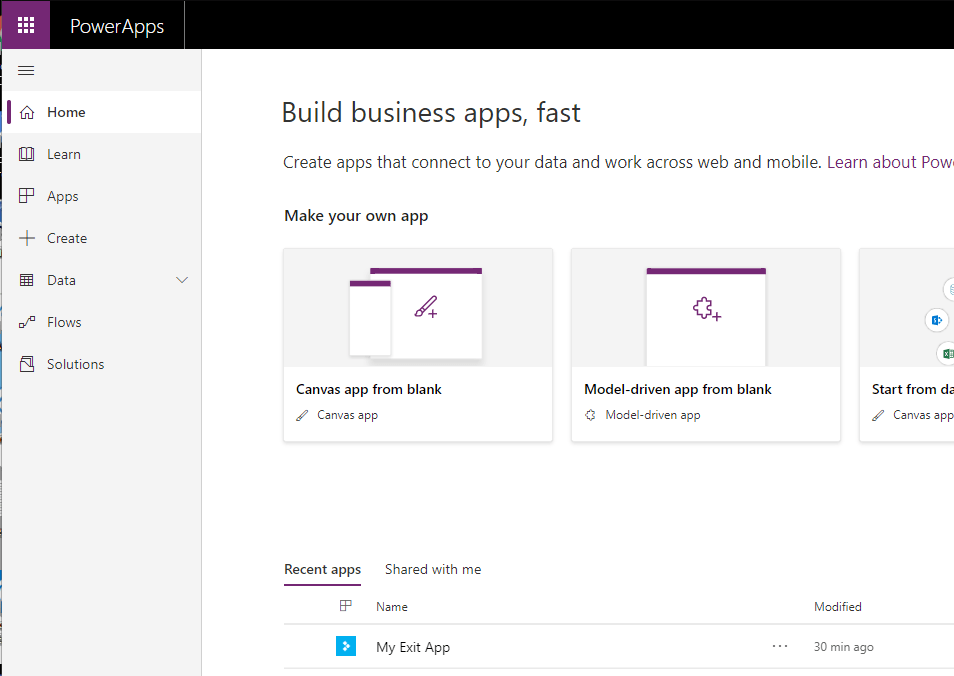Open More options ellipsis for My Exit App
The width and height of the screenshot is (954, 676).
click(780, 646)
